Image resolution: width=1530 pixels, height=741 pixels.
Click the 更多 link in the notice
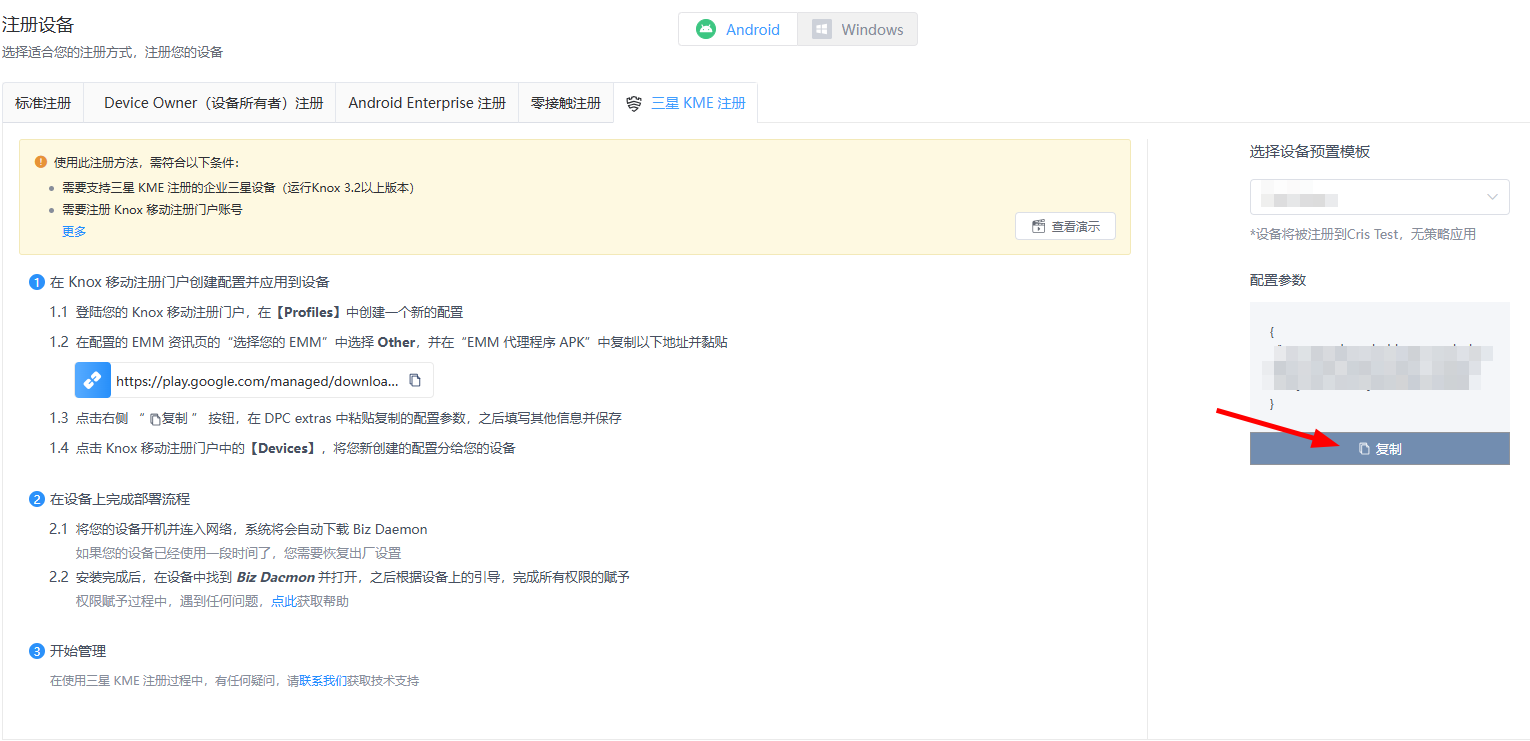[x=74, y=231]
